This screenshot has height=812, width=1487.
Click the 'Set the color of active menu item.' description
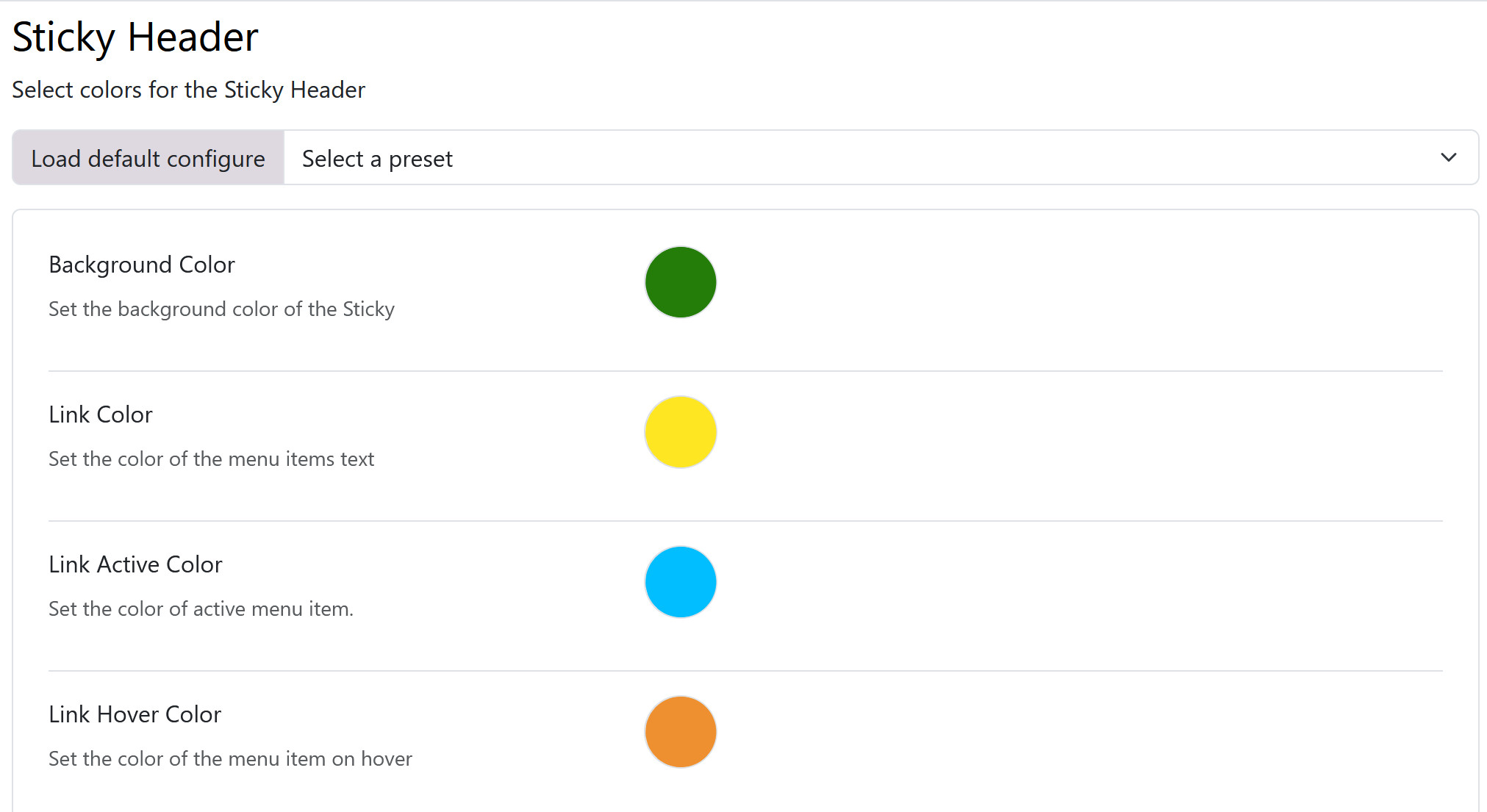point(201,609)
